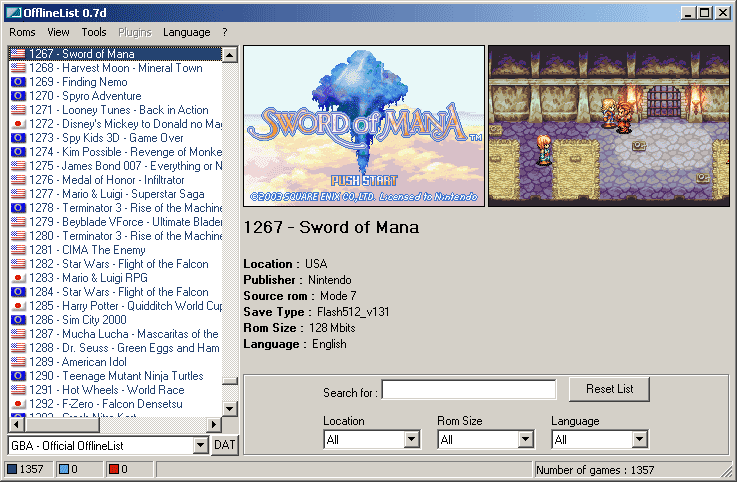The width and height of the screenshot is (737, 482).
Task: Open the Location filter dropdown
Action: tap(411, 439)
